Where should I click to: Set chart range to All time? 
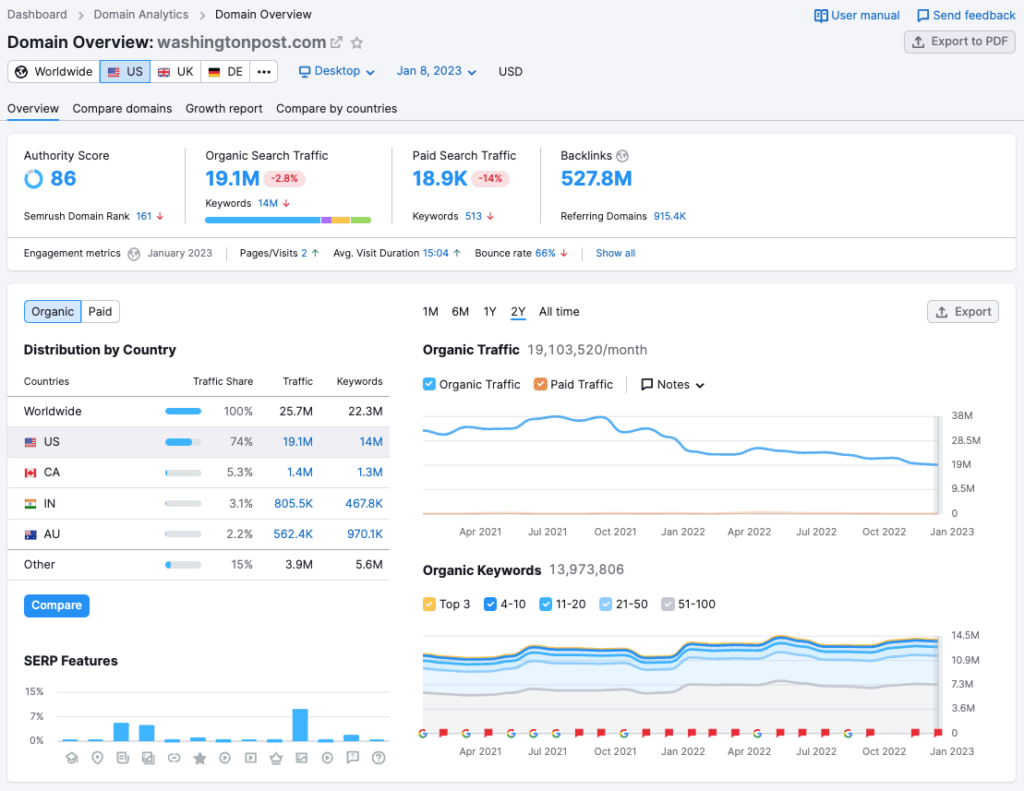[559, 312]
